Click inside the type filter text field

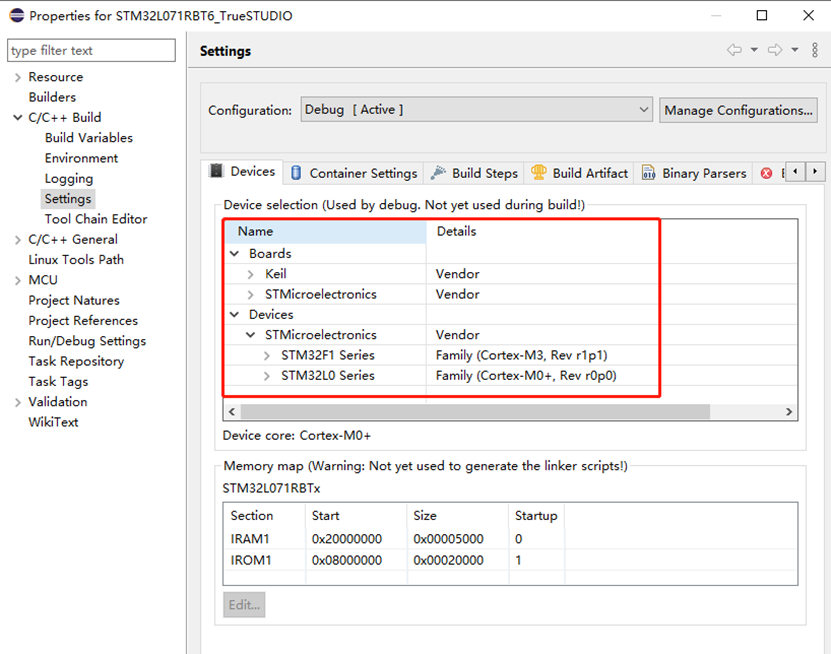(x=90, y=50)
